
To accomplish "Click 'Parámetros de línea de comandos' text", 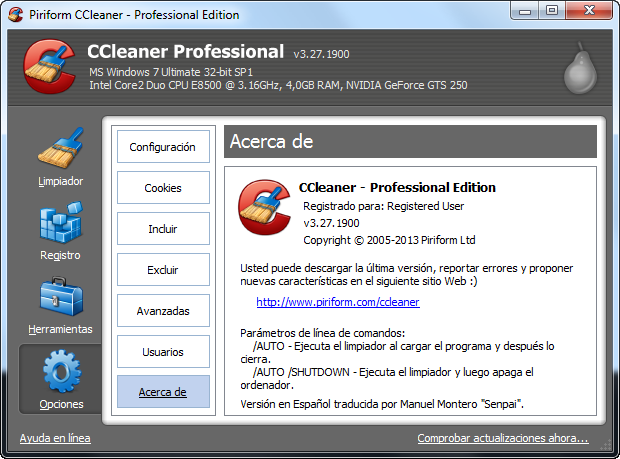I will [323, 333].
